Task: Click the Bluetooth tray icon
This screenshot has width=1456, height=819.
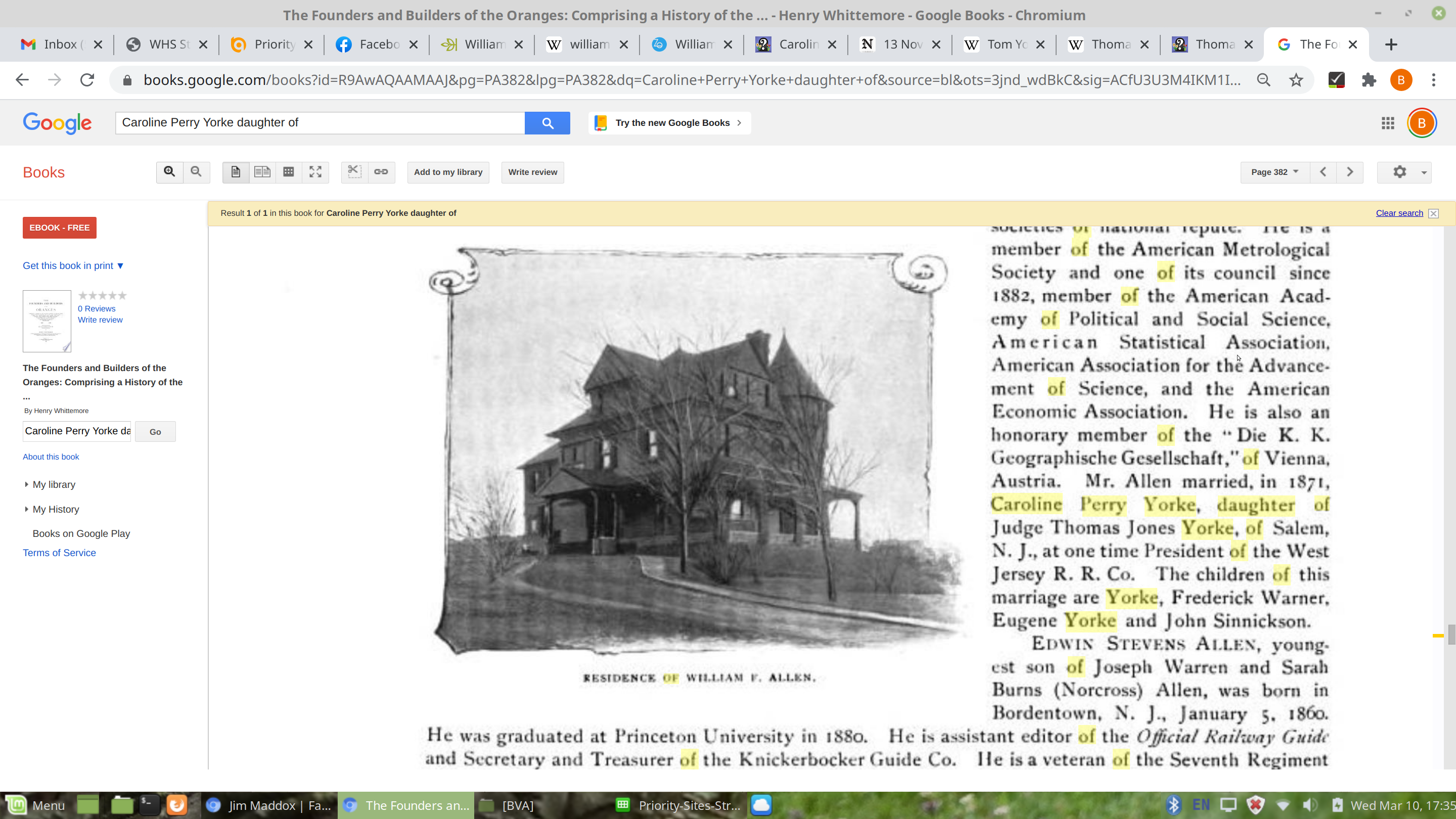Action: pyautogui.click(x=1174, y=805)
